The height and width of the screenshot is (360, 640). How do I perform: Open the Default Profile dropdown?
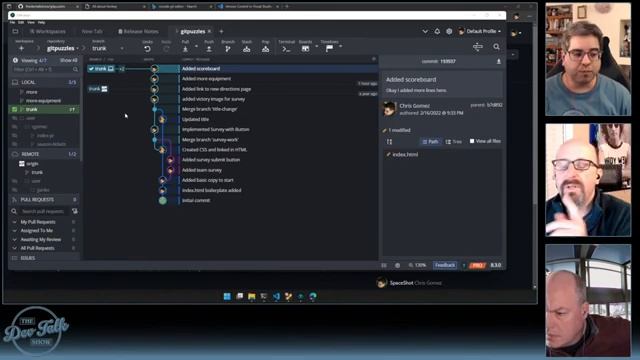click(480, 31)
